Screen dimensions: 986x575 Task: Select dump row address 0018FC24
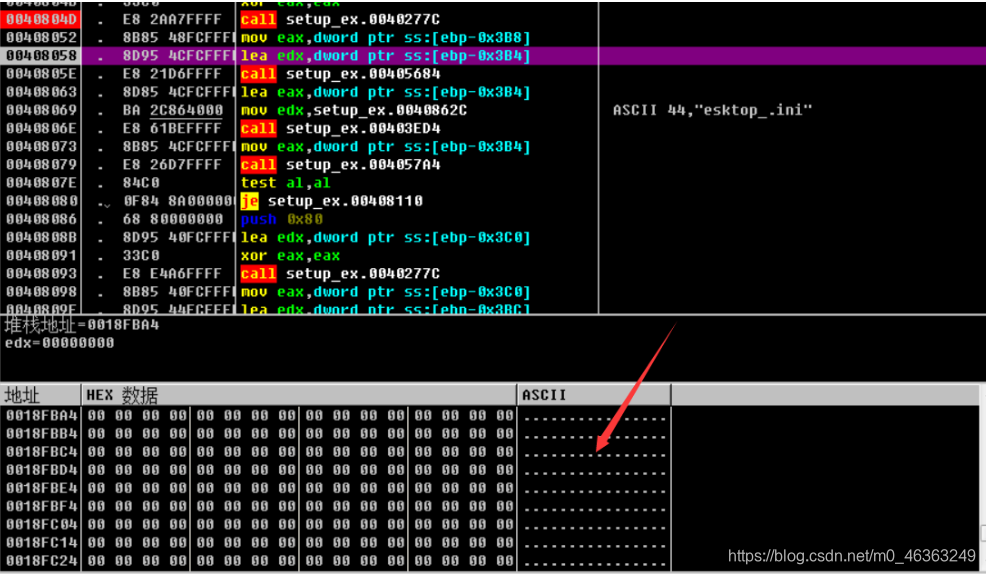(42, 561)
